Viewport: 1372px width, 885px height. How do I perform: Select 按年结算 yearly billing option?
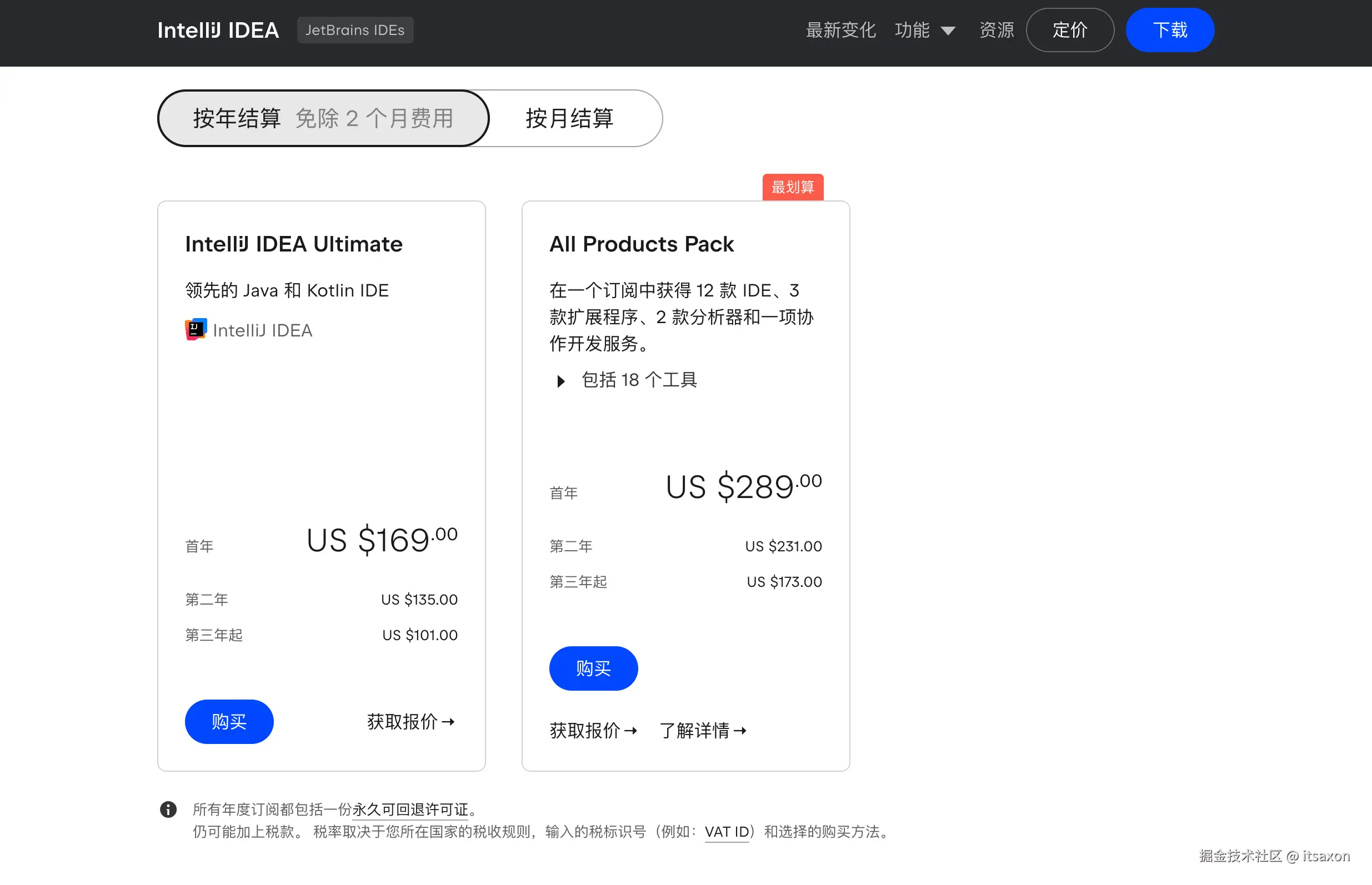[323, 118]
